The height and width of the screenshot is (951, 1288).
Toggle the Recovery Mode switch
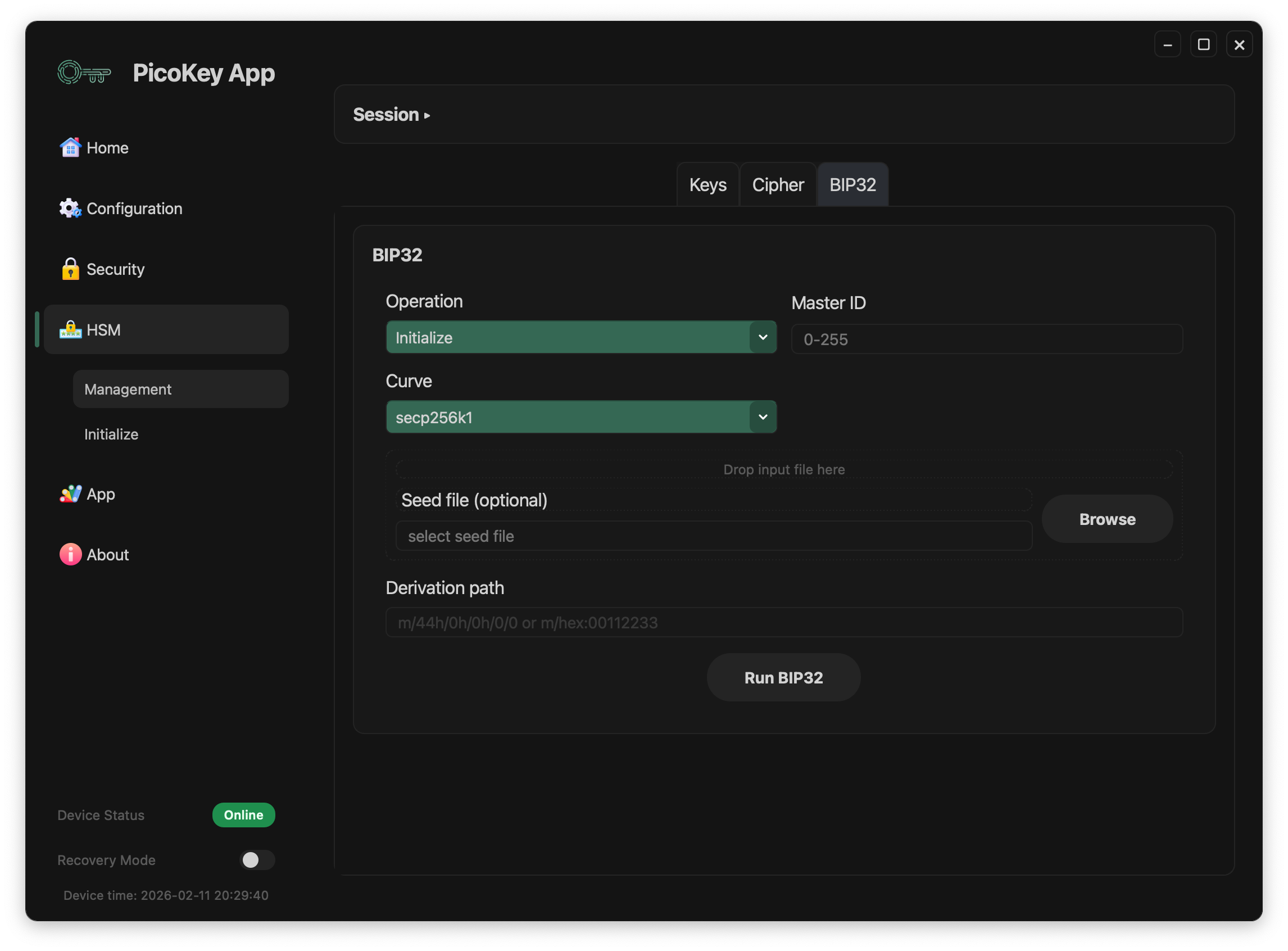click(257, 859)
